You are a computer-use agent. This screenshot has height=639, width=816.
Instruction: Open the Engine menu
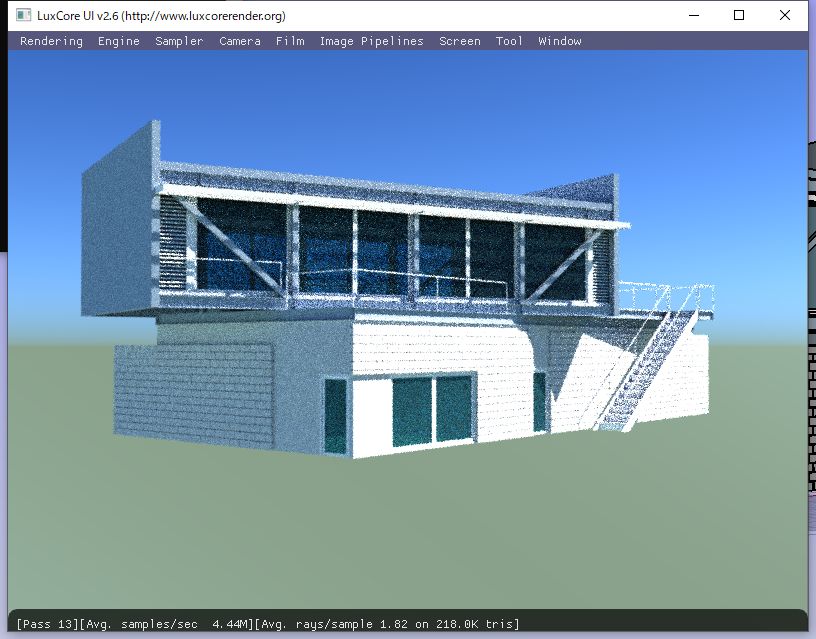click(x=119, y=41)
